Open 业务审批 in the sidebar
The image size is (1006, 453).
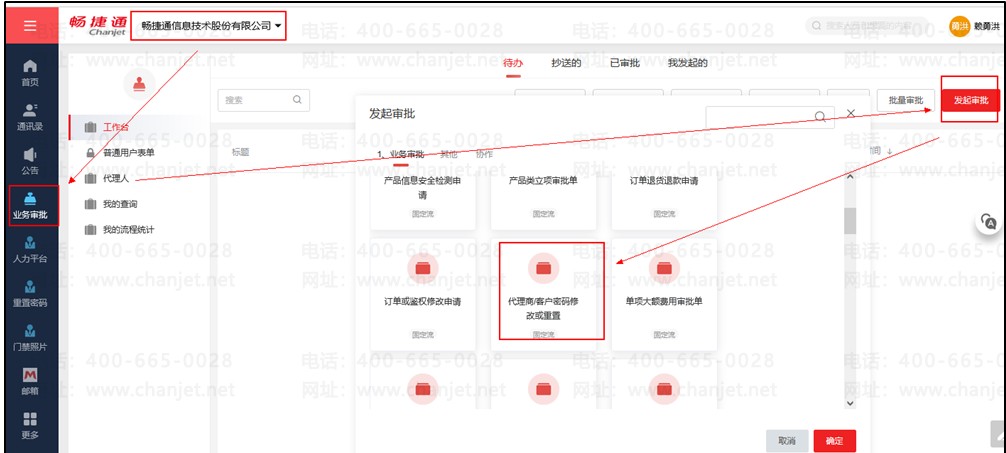pos(30,206)
